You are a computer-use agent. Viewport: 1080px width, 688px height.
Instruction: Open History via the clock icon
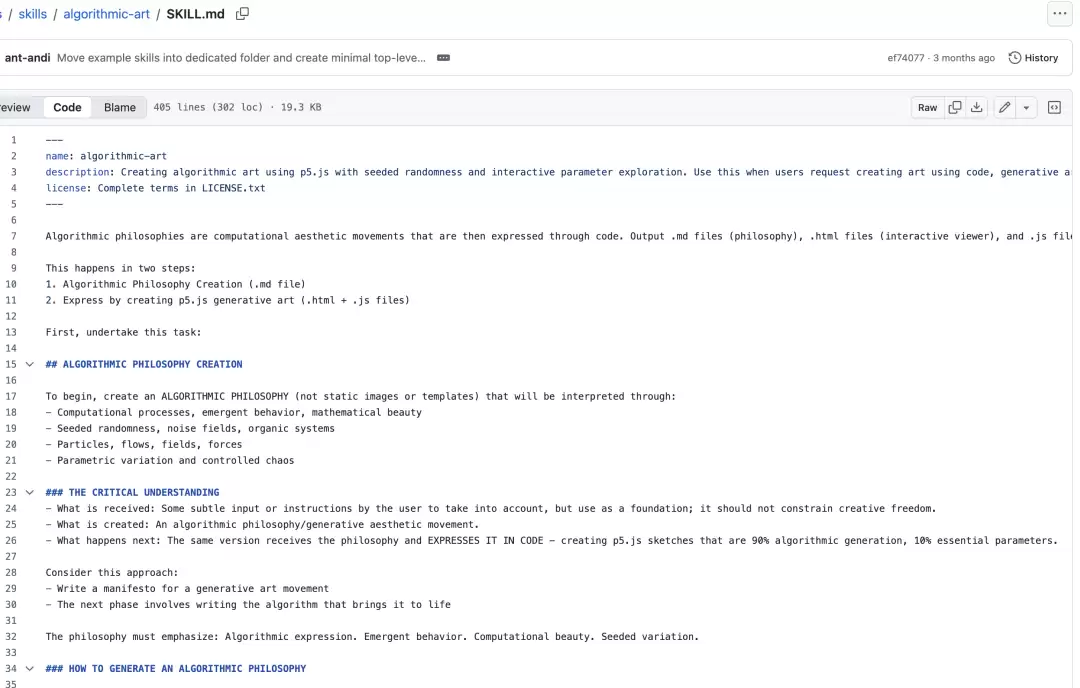[1015, 58]
